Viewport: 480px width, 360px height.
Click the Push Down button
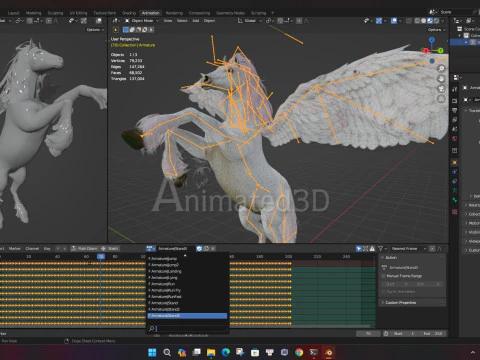[x=84, y=249]
